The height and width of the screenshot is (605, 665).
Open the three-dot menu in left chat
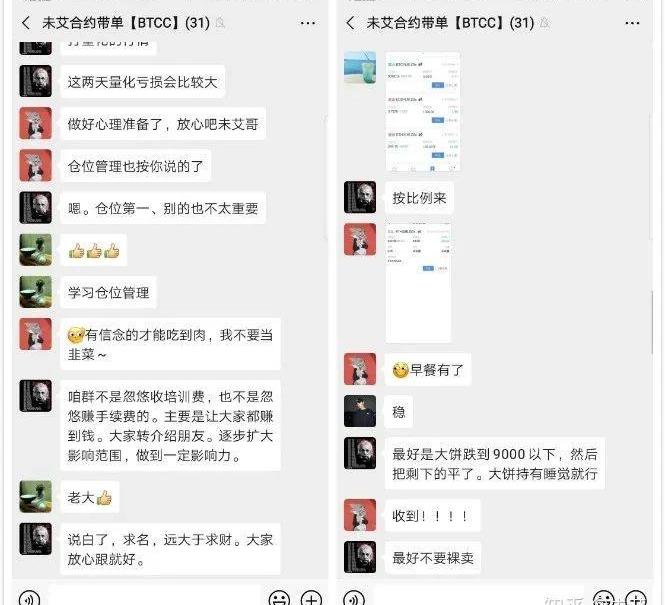pyautogui.click(x=307, y=23)
